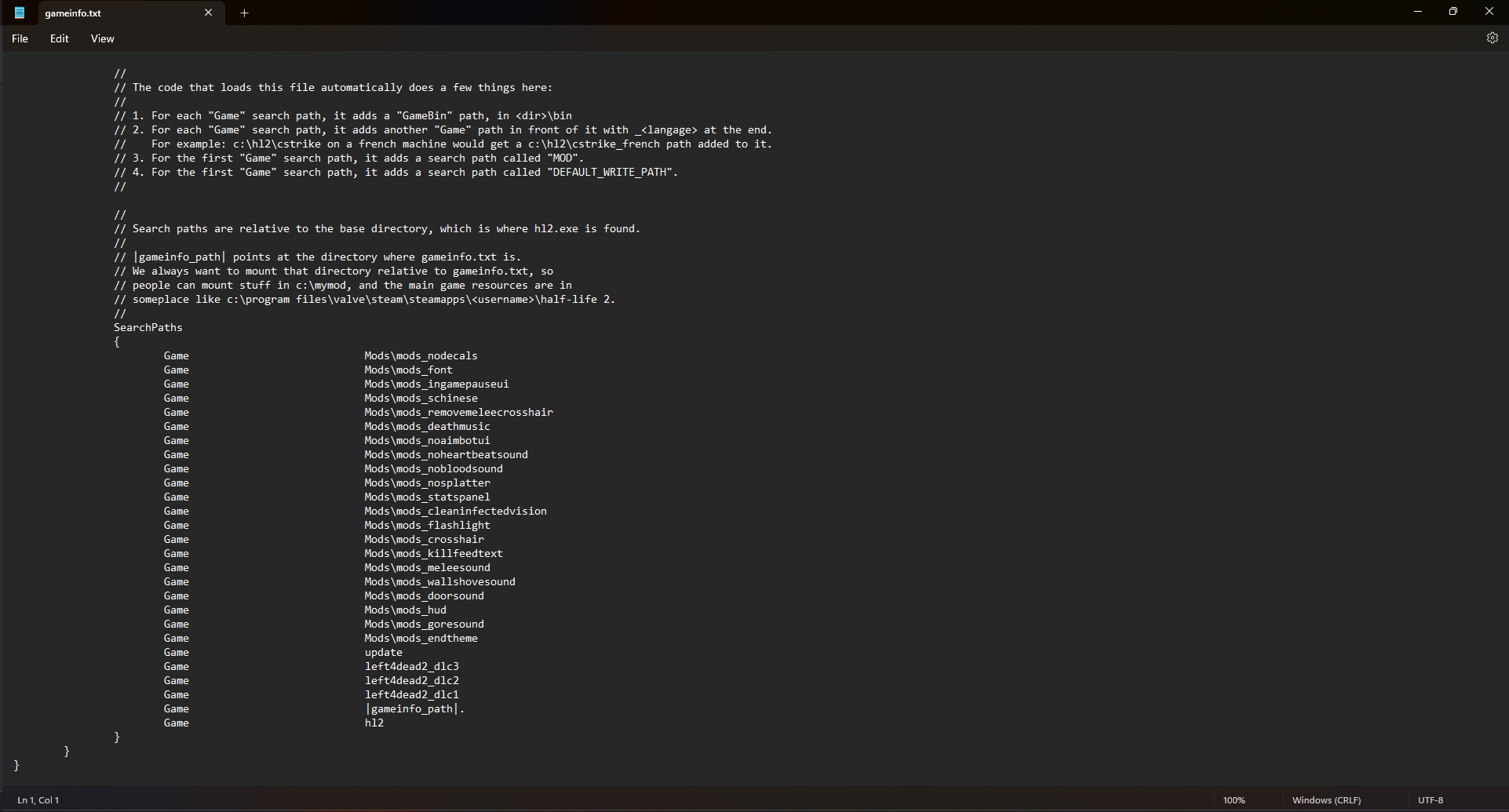Open the Edit menu
Viewport: 1509px width, 812px height.
[59, 38]
